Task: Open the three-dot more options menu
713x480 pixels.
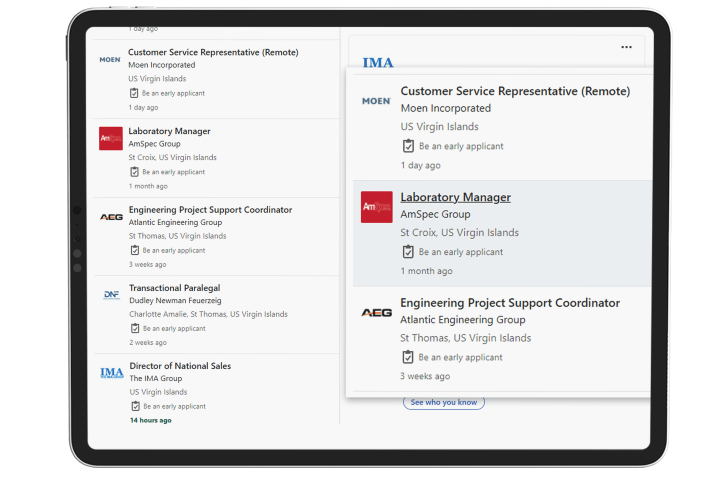Action: 626,47
